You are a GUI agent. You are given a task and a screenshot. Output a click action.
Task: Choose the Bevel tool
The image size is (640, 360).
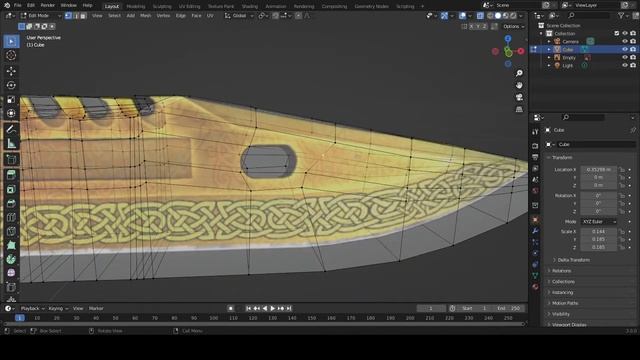click(x=11, y=203)
